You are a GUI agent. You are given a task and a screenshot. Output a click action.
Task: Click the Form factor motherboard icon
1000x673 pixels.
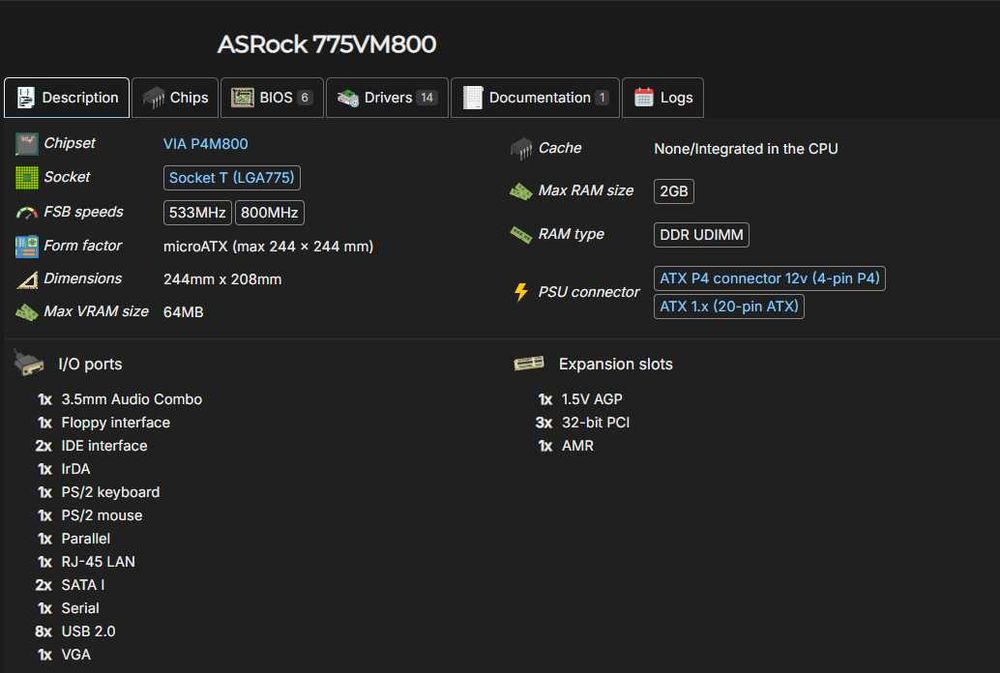pos(27,246)
